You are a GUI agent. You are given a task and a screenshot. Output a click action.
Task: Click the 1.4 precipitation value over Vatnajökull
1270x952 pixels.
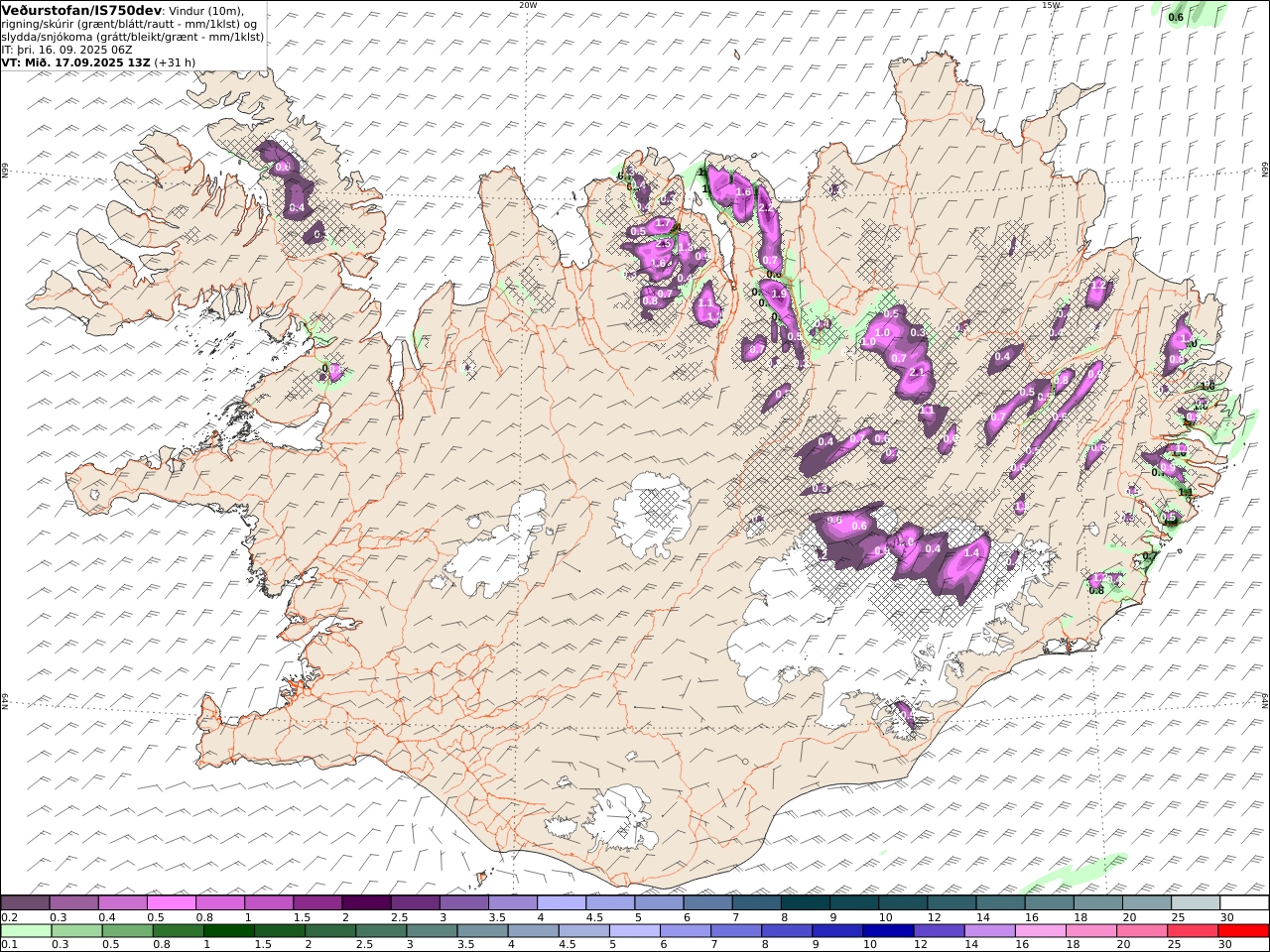pyautogui.click(x=972, y=552)
